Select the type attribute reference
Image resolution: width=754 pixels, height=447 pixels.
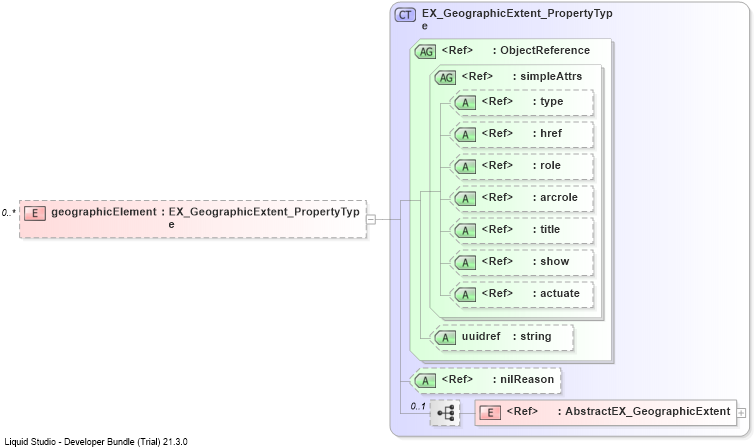tap(522, 101)
